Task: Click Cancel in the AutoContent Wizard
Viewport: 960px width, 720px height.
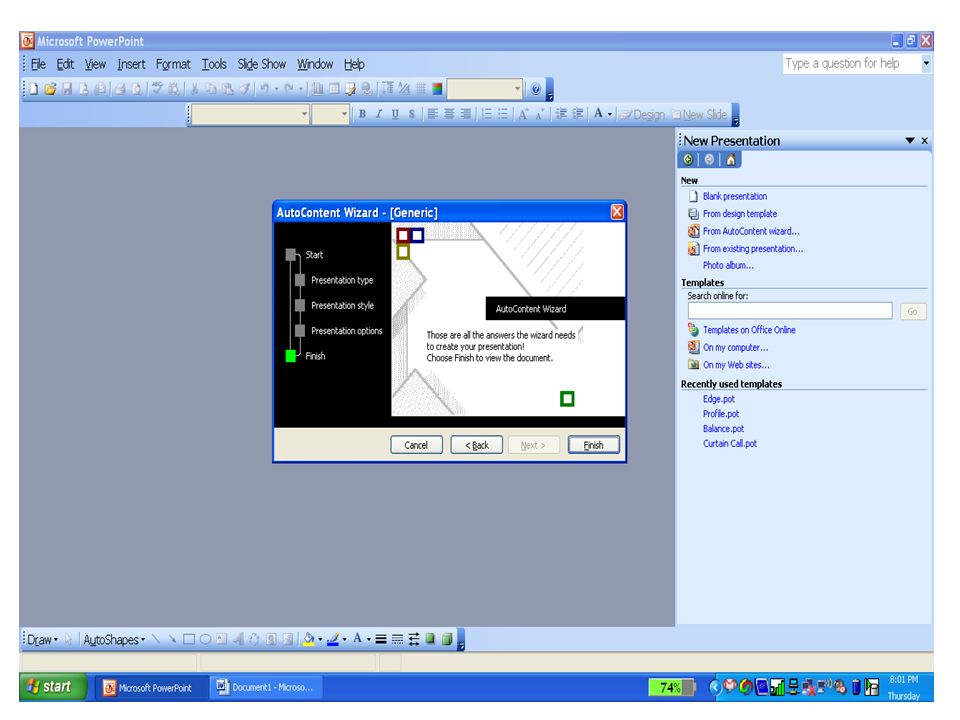Action: click(416, 445)
